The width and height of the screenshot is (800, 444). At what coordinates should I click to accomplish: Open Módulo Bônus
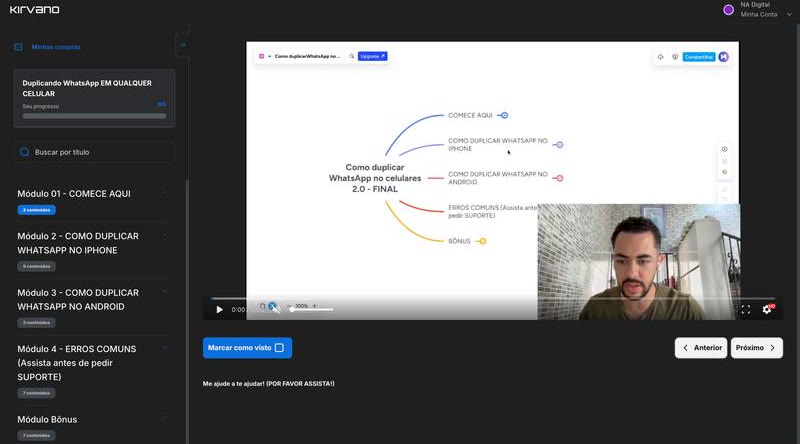click(47, 420)
